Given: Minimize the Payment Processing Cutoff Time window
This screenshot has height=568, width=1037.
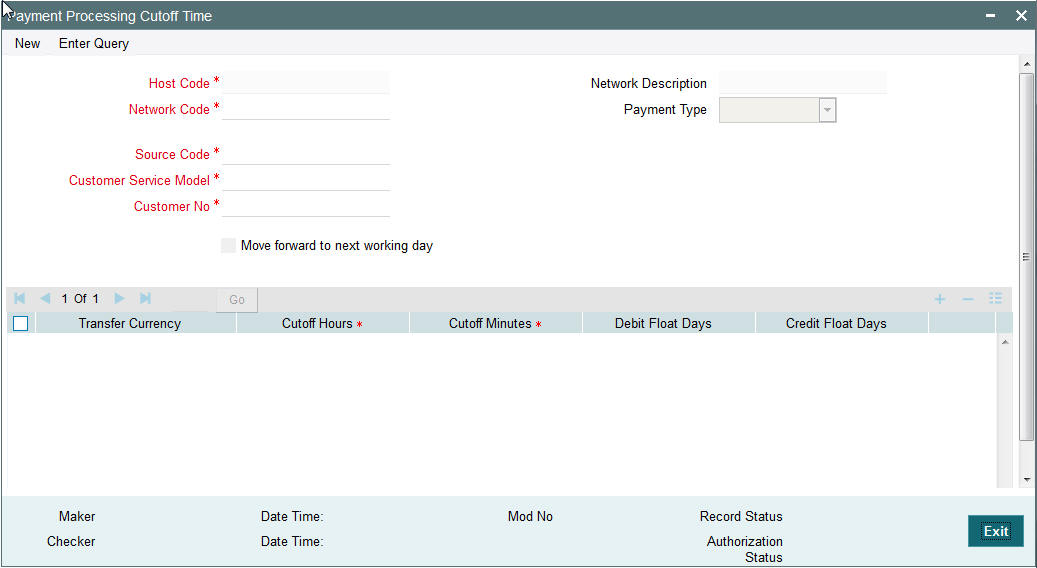Looking at the screenshot, I should click(x=990, y=16).
